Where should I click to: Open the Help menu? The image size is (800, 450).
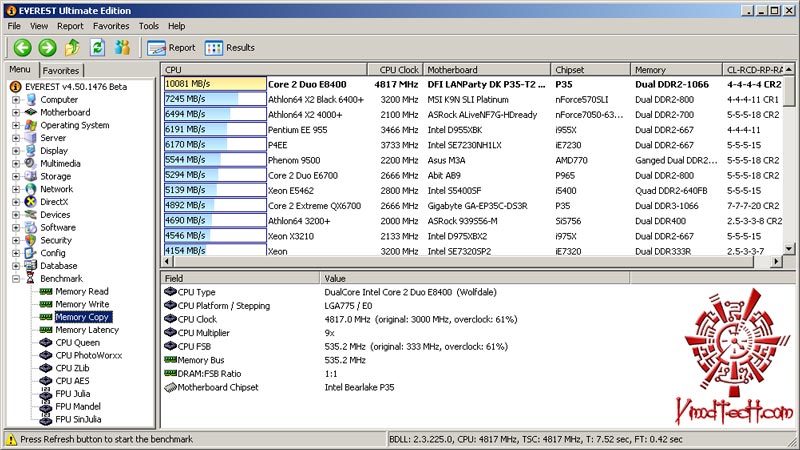177,26
